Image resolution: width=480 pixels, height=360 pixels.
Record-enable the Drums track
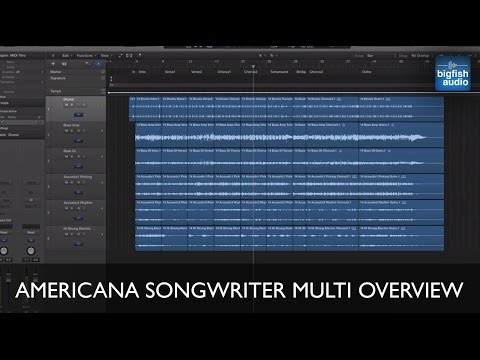78,105
